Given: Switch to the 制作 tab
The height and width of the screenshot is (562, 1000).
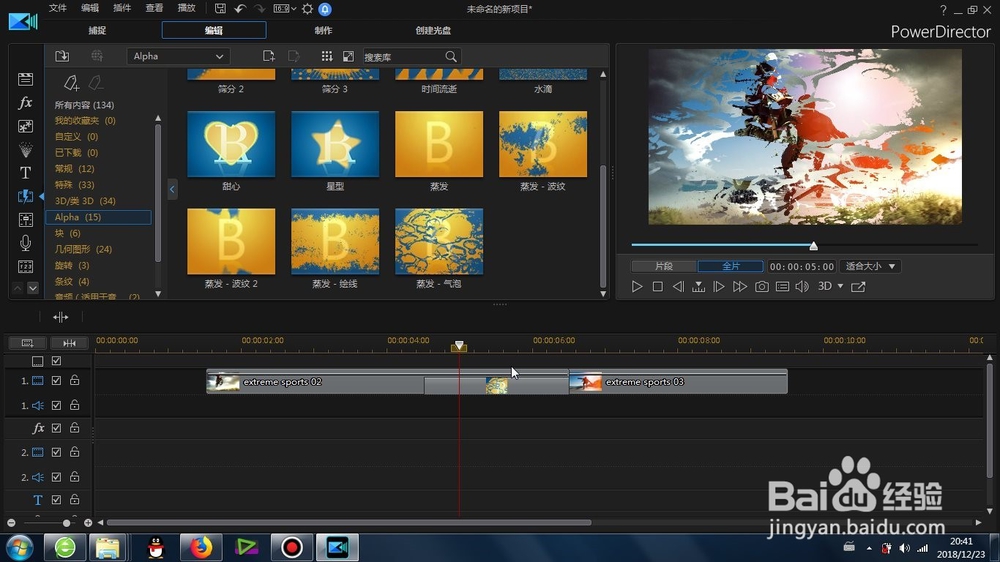Looking at the screenshot, I should (x=323, y=31).
